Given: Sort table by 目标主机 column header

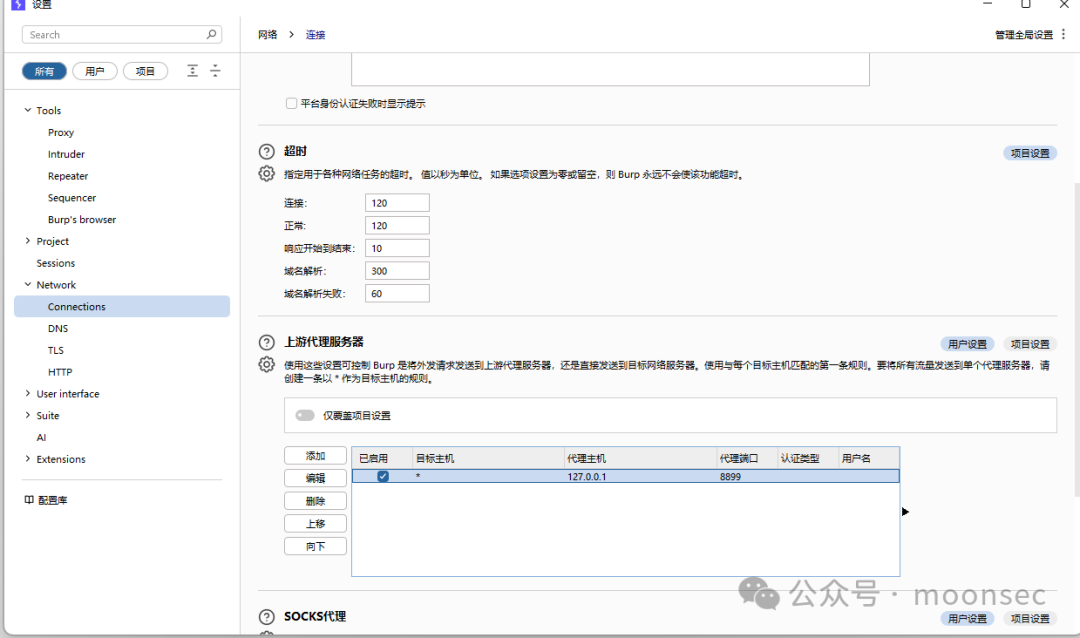Looking at the screenshot, I should pyautogui.click(x=488, y=458).
